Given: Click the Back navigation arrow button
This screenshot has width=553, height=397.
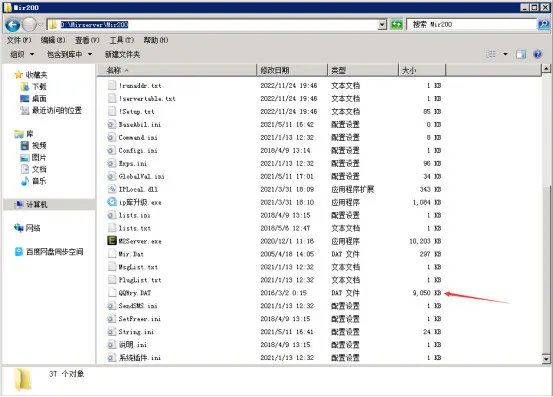Looking at the screenshot, I should [13, 25].
